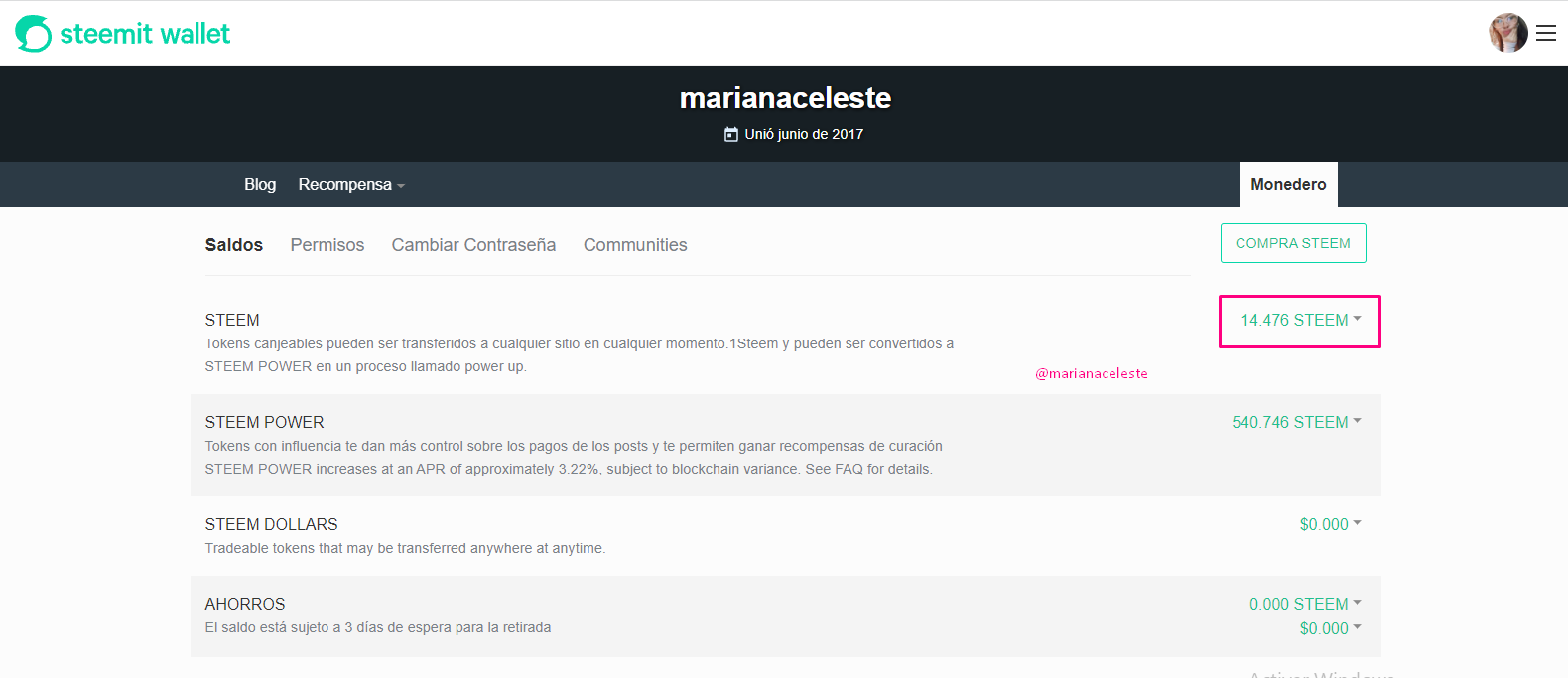Go to Cambiar Contraseña tab

tap(473, 245)
